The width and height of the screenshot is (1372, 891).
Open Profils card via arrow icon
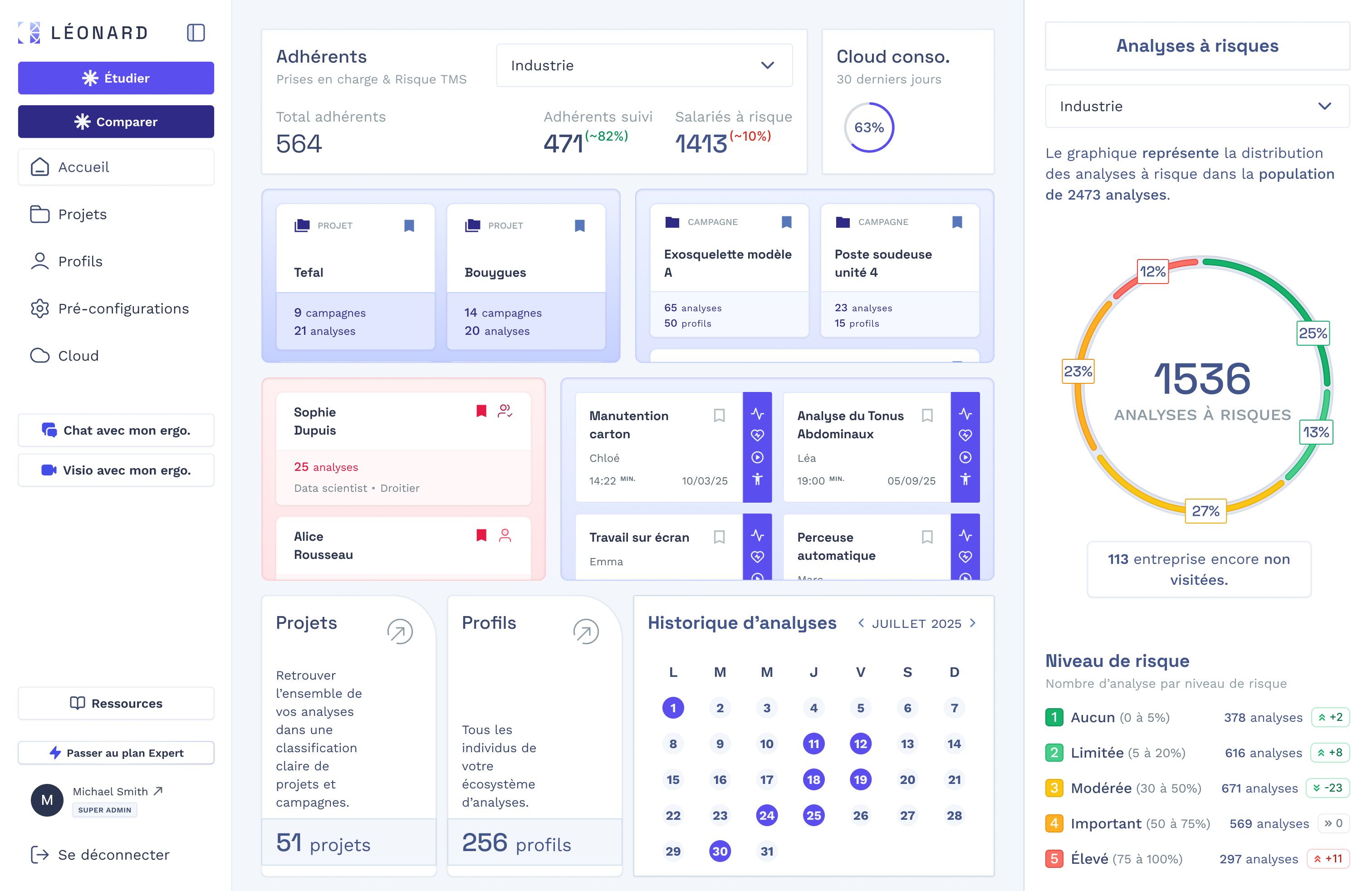point(586,632)
